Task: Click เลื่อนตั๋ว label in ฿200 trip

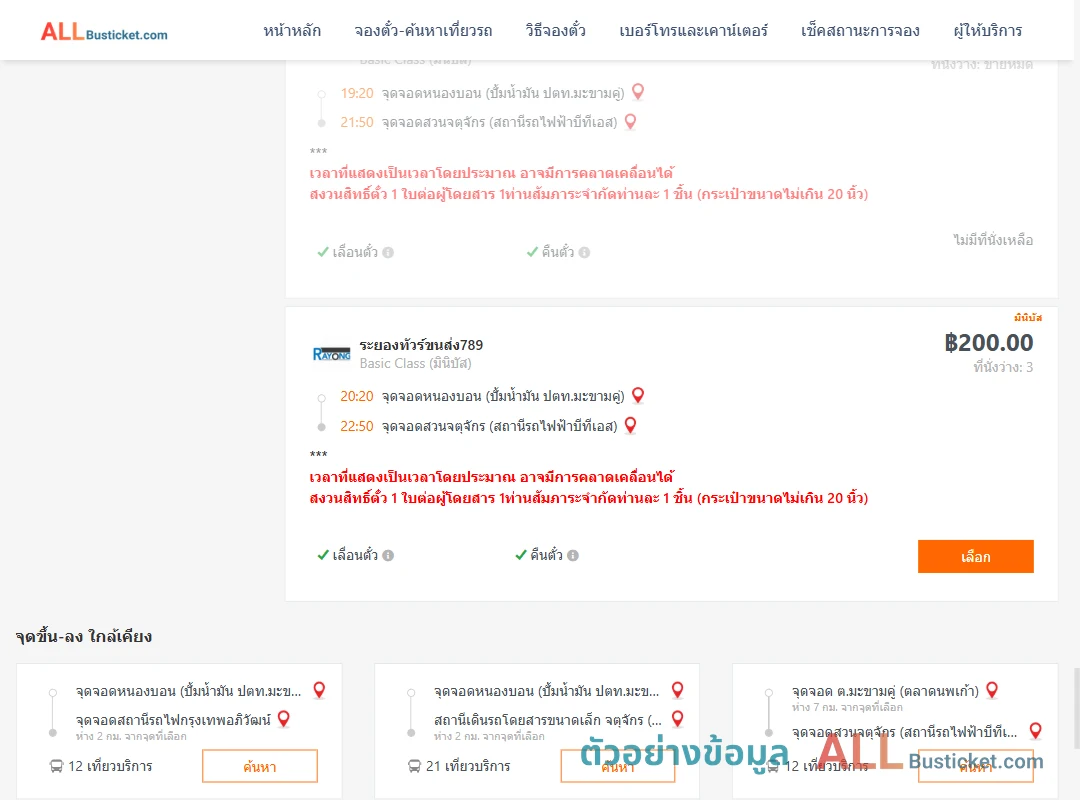Action: coord(355,555)
